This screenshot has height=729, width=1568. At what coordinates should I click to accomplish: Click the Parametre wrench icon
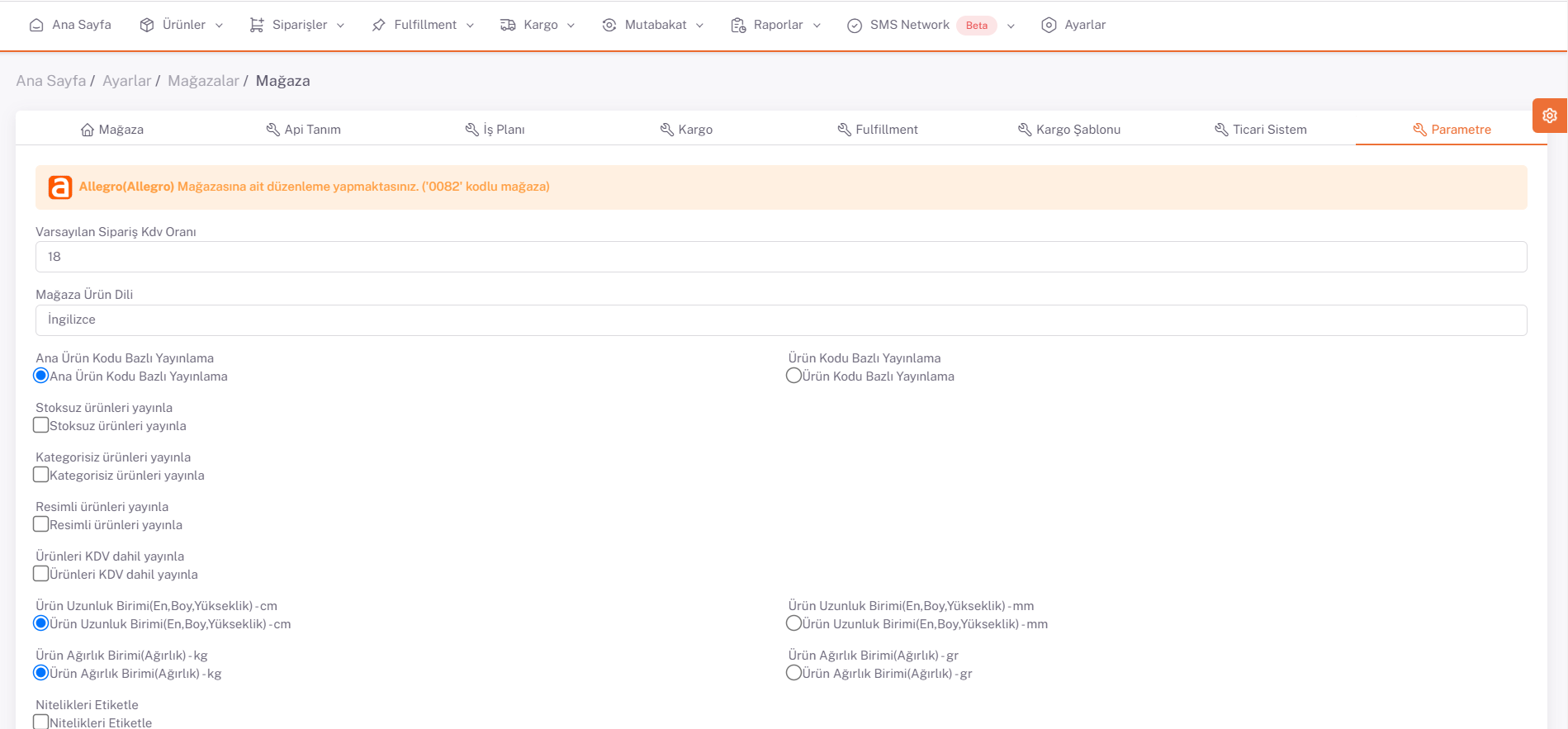(1419, 130)
